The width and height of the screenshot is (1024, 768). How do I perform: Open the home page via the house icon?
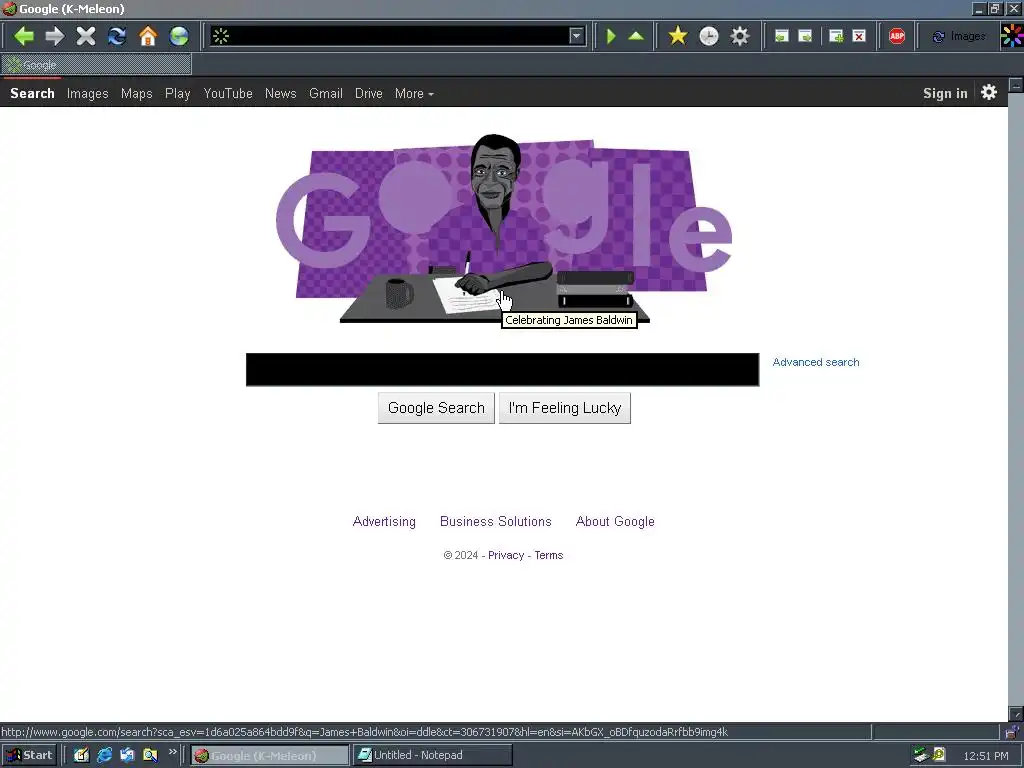pos(148,36)
